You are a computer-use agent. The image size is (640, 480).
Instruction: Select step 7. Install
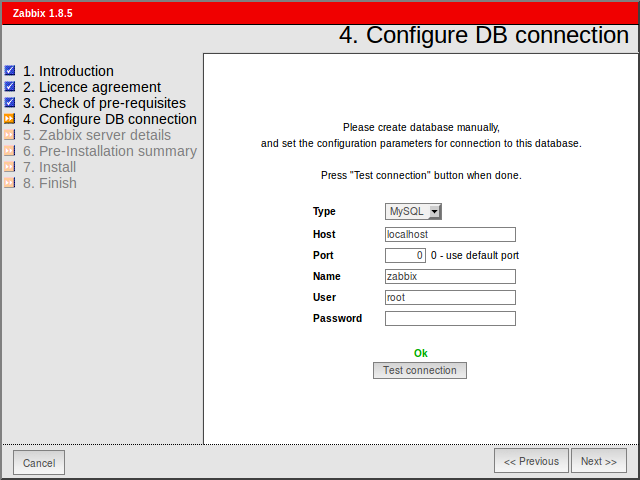(x=49, y=167)
